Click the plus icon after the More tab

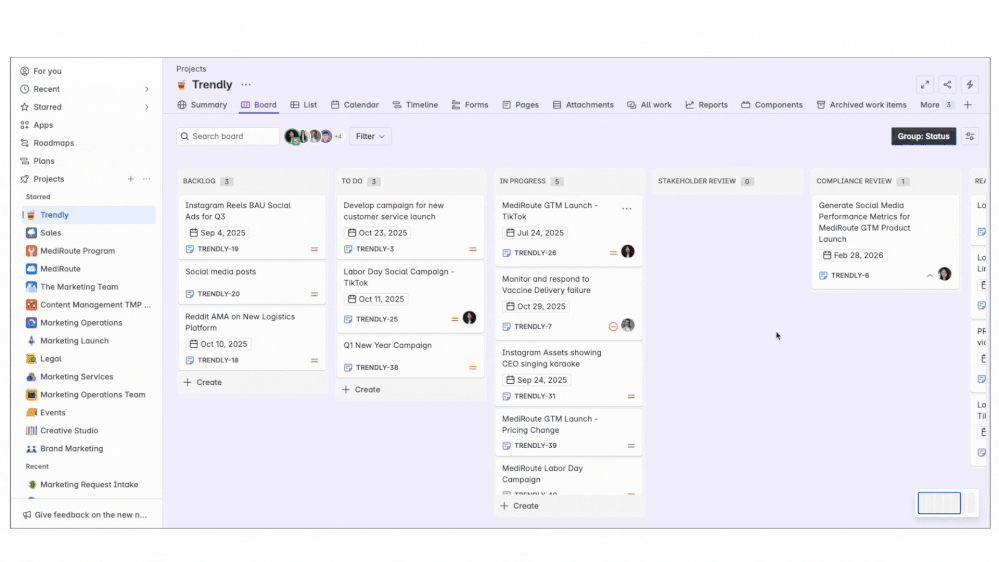click(968, 105)
